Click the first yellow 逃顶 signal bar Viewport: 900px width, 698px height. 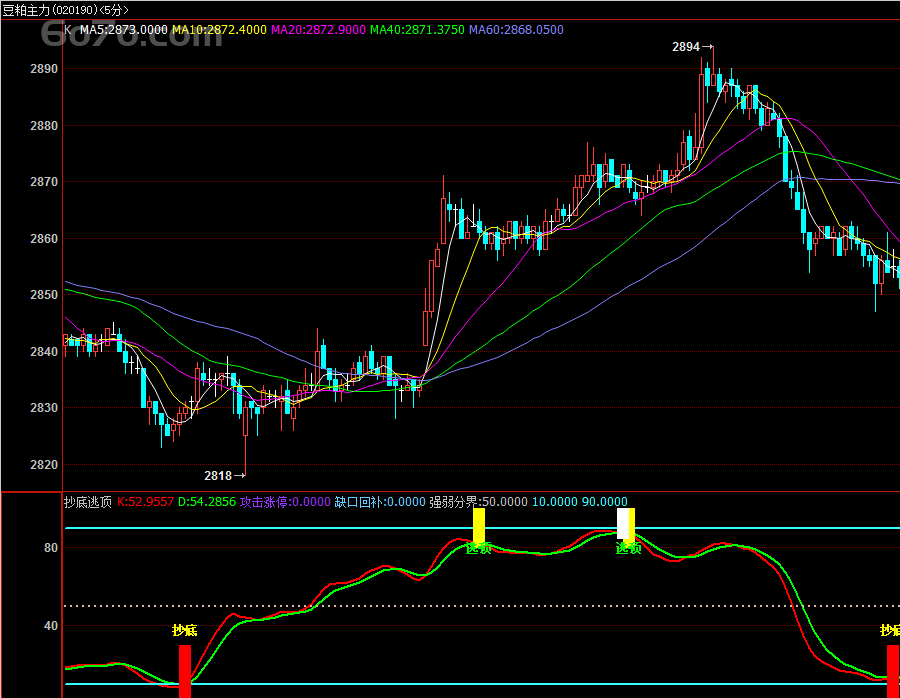[x=479, y=525]
